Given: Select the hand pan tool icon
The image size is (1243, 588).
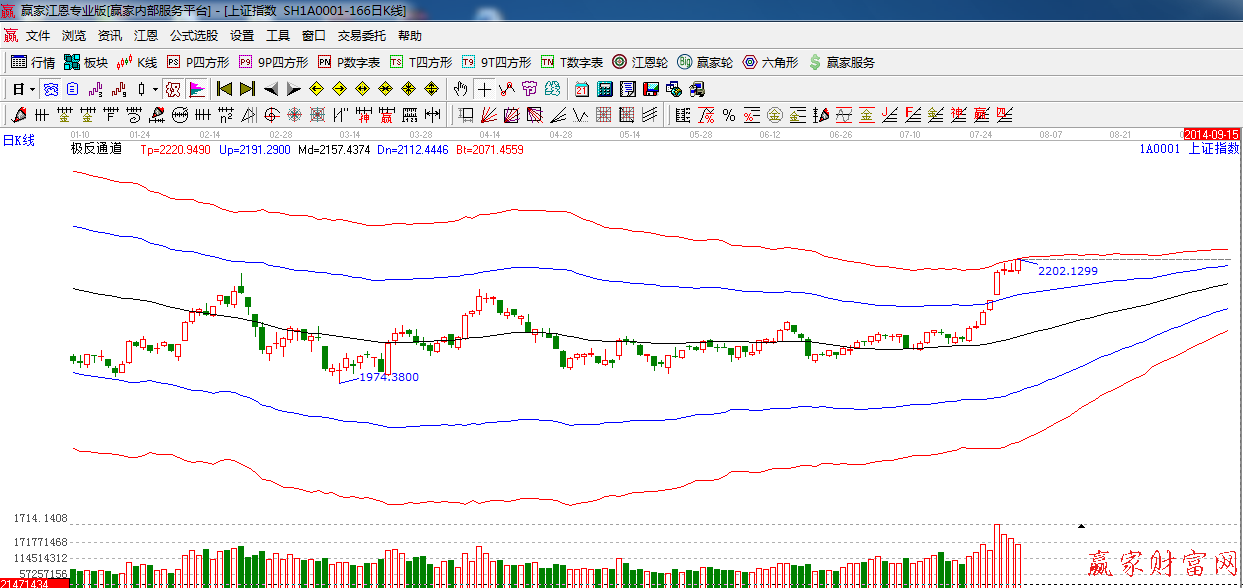Looking at the screenshot, I should click(x=460, y=89).
